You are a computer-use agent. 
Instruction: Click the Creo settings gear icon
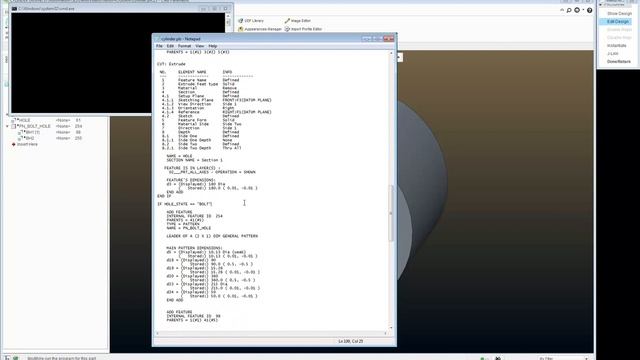pos(577,10)
